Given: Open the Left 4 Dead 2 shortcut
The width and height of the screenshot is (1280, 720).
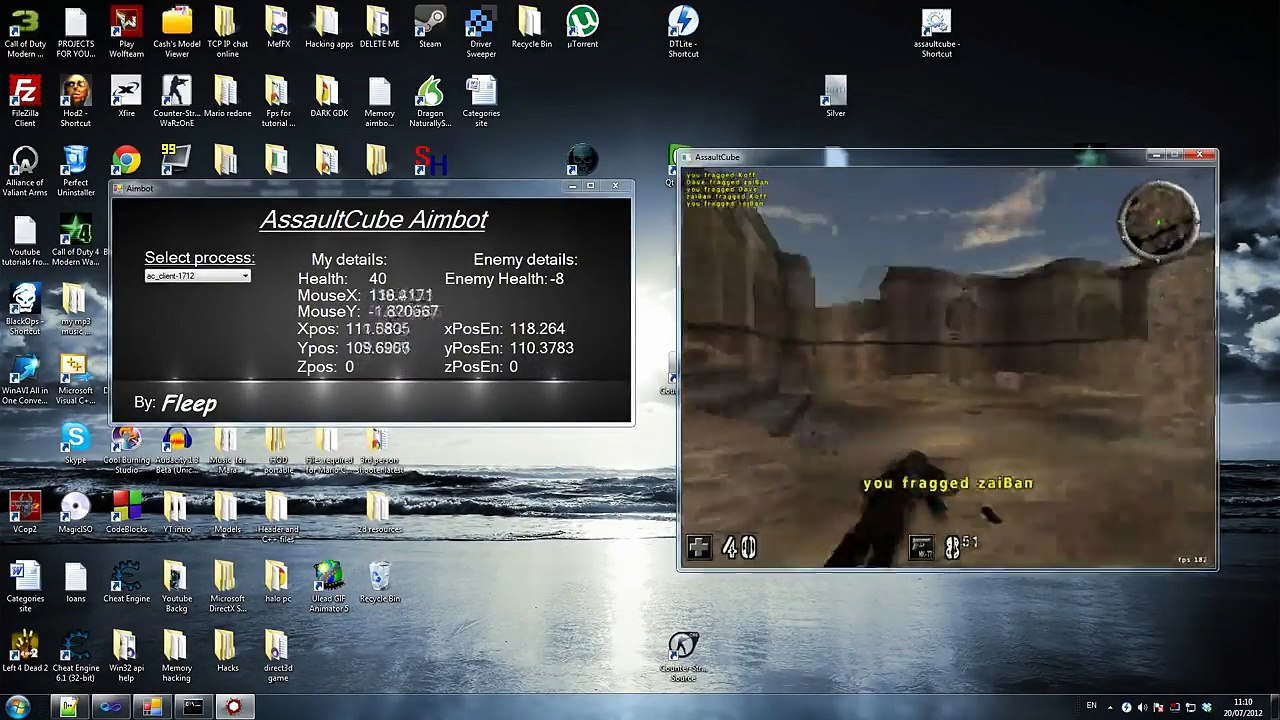Looking at the screenshot, I should 25,652.
